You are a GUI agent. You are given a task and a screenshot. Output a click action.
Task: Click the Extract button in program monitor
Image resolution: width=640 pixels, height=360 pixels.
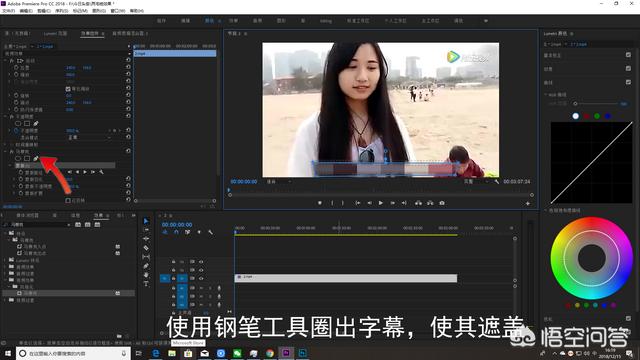pyautogui.click(x=430, y=203)
